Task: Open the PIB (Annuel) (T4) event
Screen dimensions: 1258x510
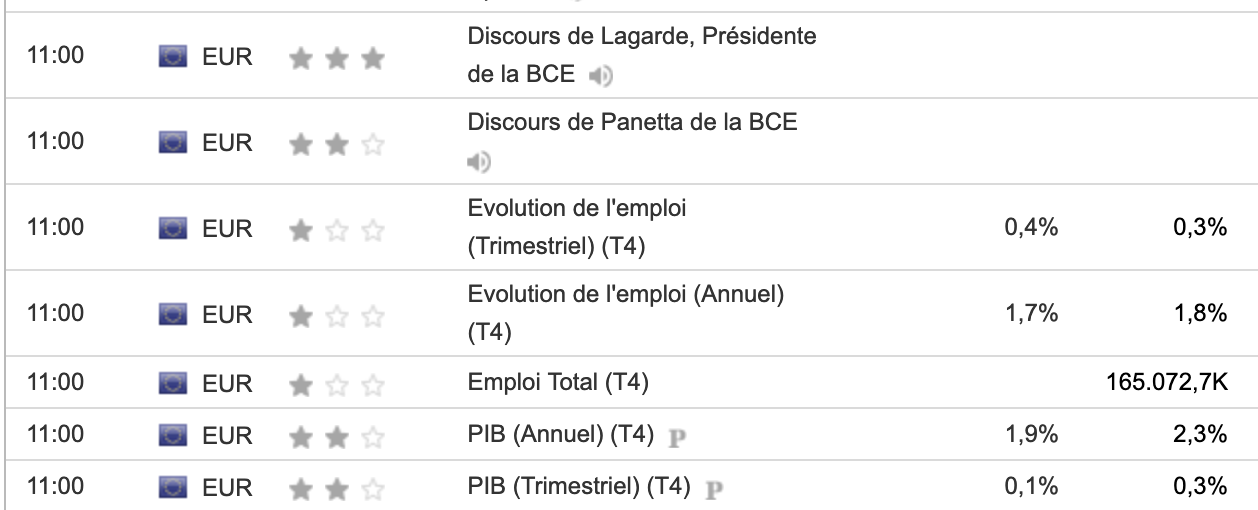Action: tap(560, 435)
